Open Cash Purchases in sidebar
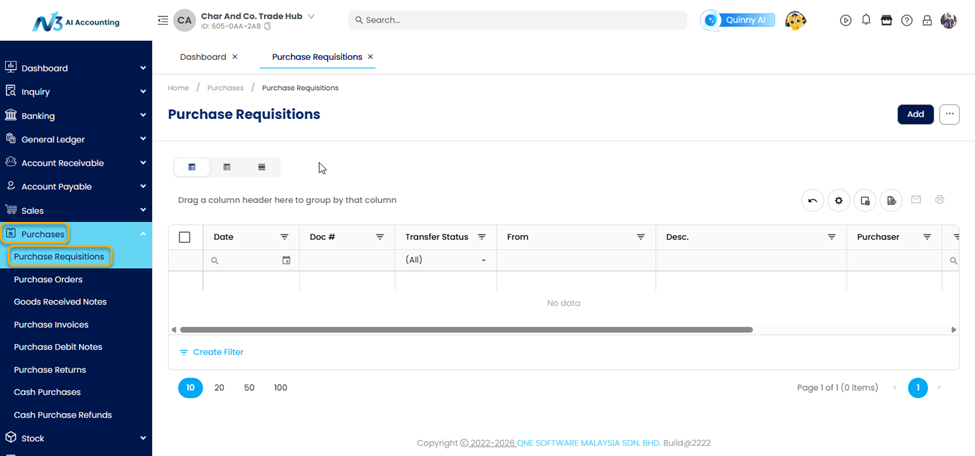Image resolution: width=975 pixels, height=456 pixels. pos(47,392)
